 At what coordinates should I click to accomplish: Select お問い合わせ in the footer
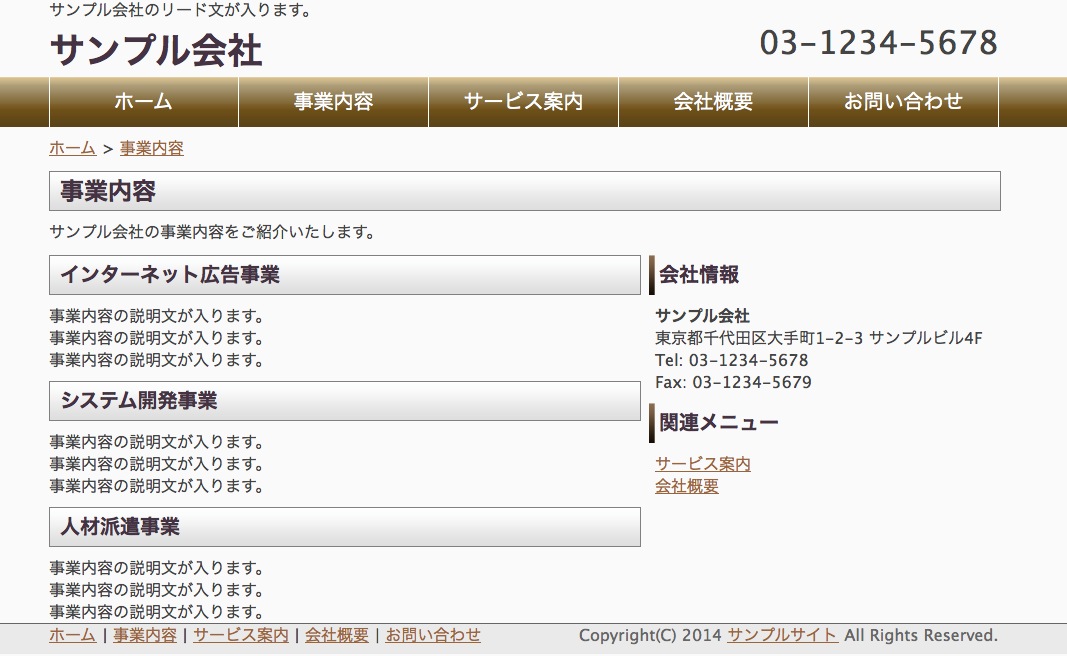(433, 635)
